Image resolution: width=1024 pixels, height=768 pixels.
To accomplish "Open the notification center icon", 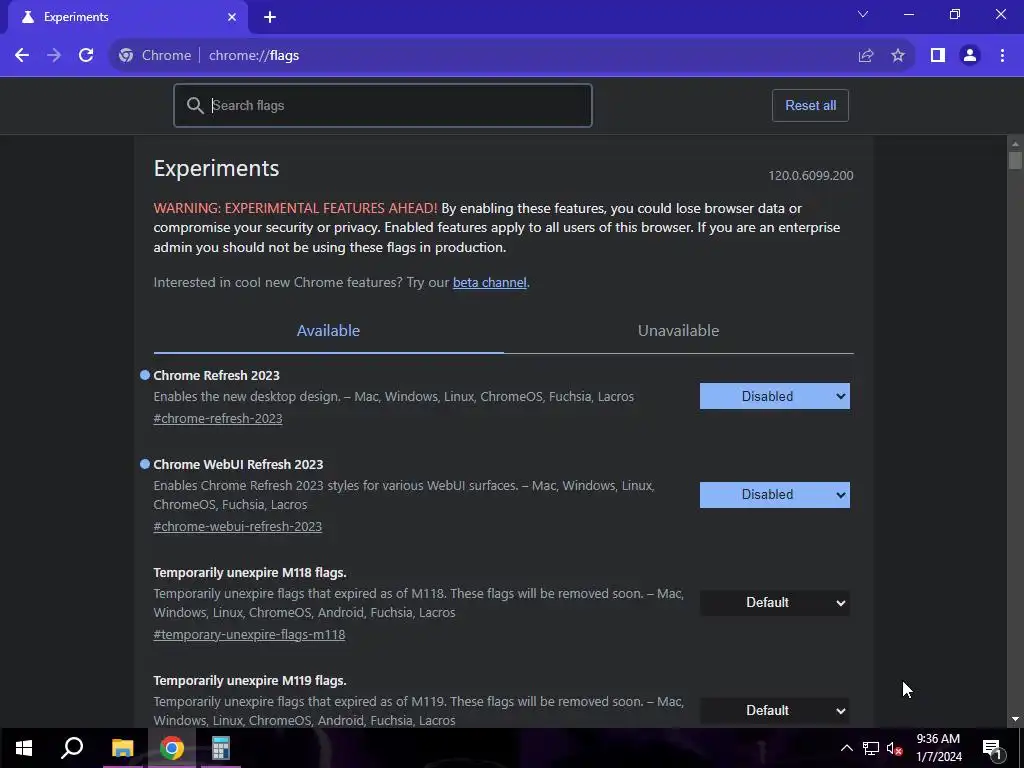I will coord(992,748).
